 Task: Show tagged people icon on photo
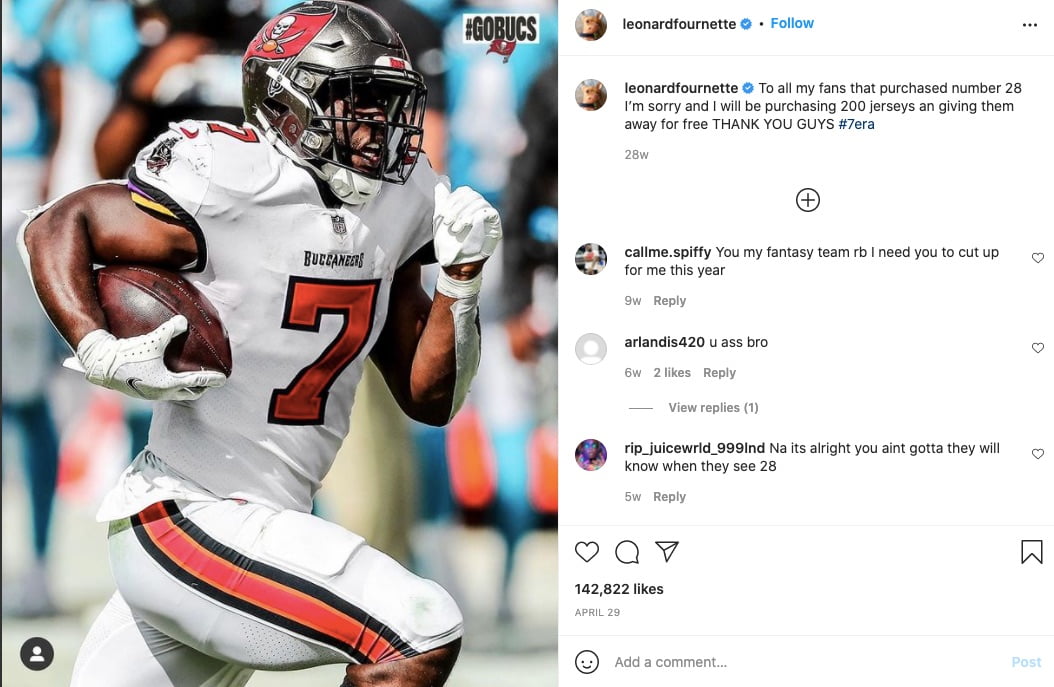(x=37, y=653)
